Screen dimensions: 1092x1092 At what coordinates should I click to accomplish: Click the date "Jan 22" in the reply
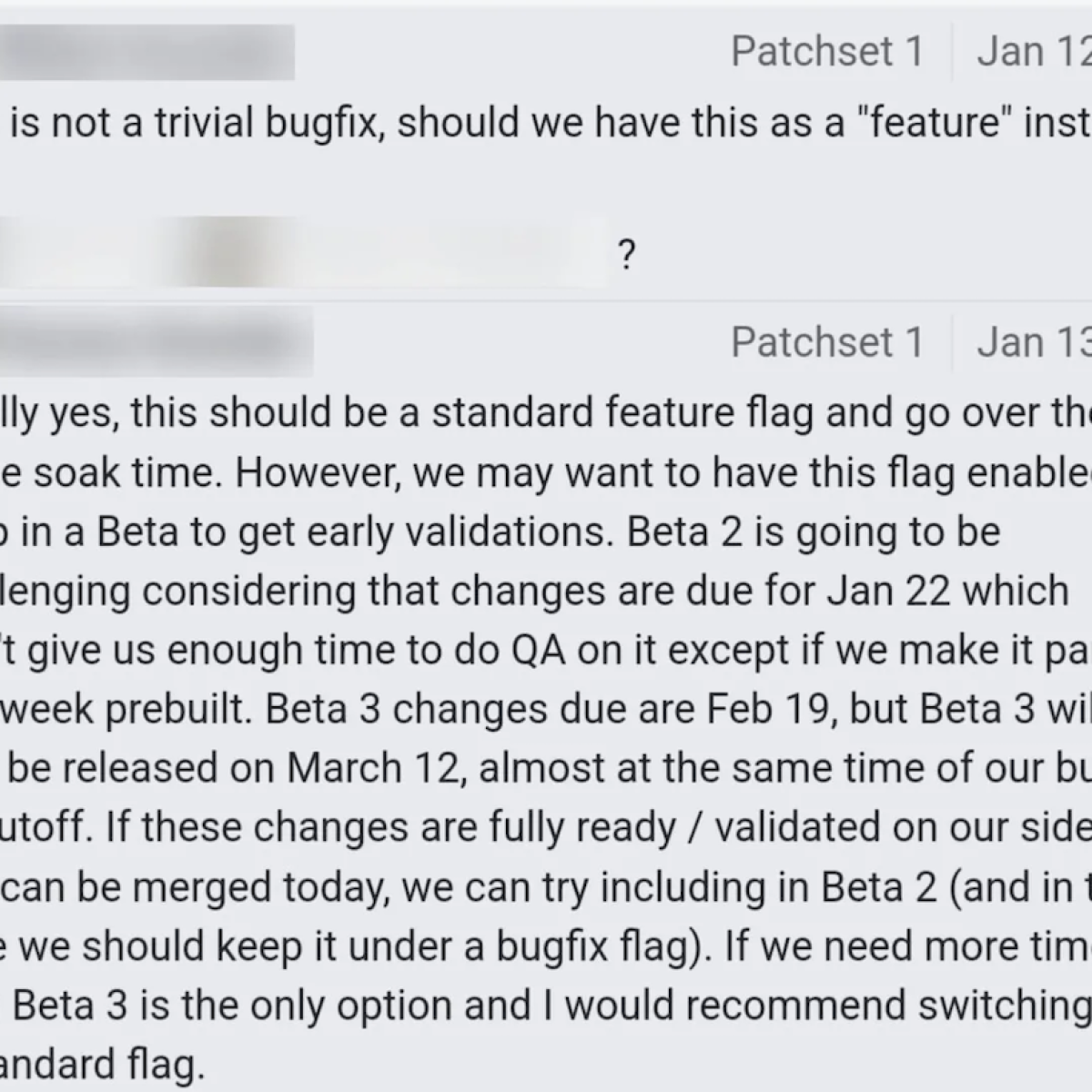[889, 591]
